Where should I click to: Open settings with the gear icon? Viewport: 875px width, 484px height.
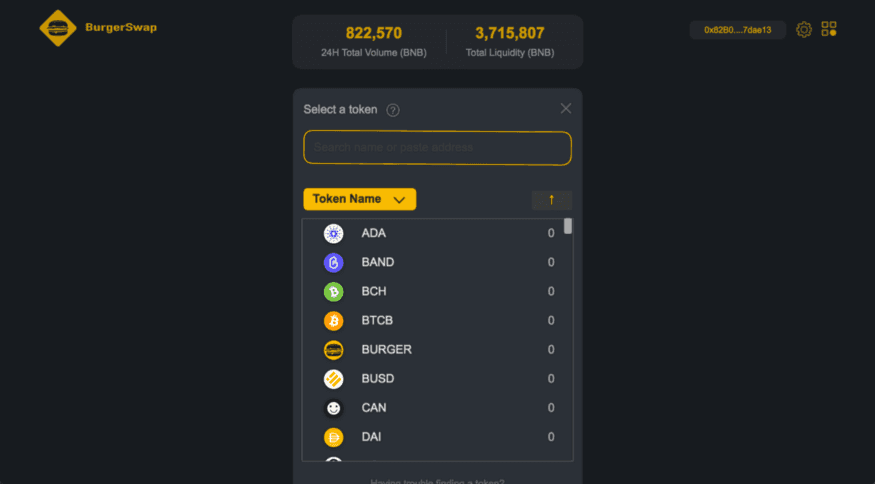804,30
